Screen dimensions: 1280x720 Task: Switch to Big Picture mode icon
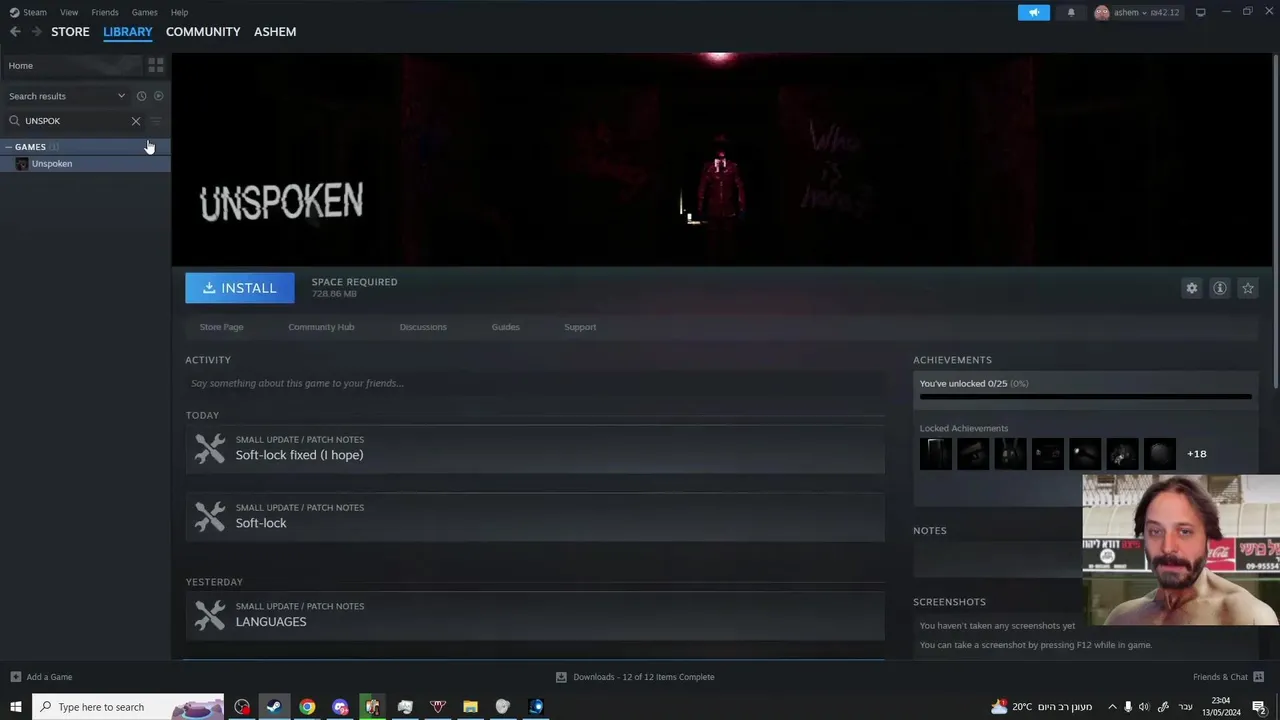pyautogui.click(x=1200, y=12)
